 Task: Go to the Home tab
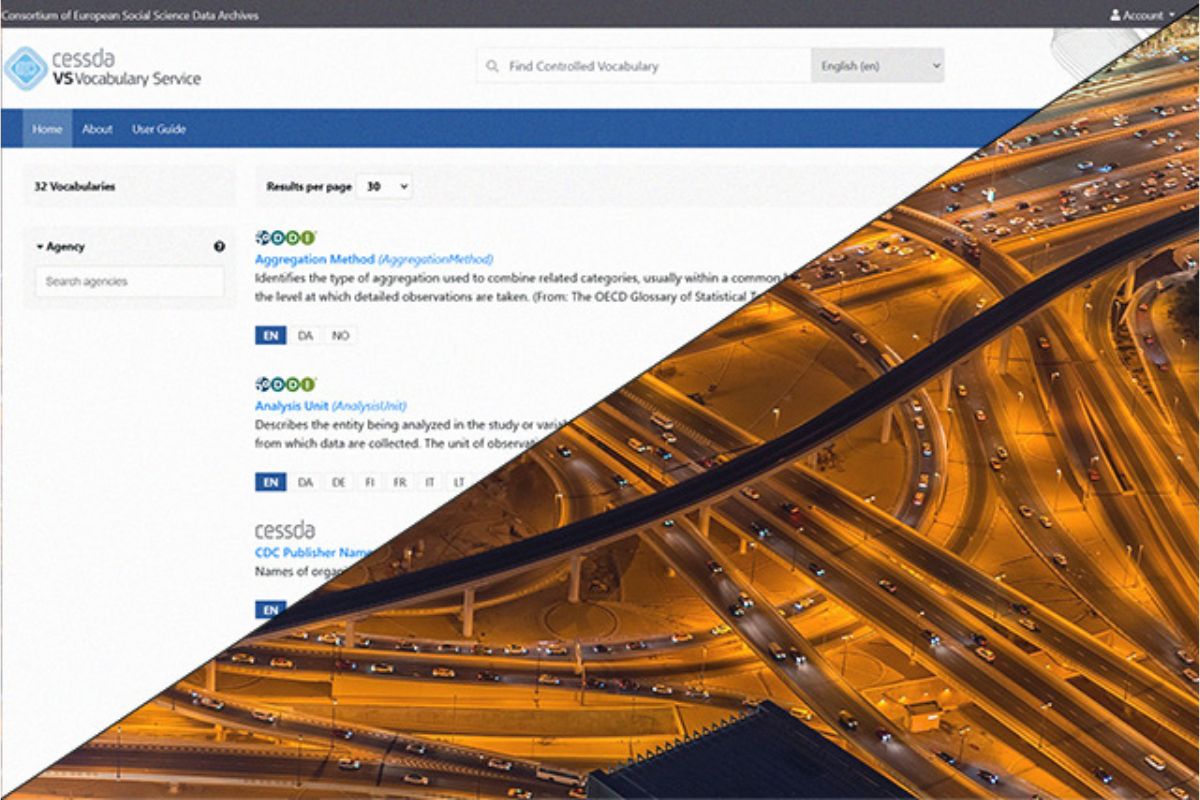(x=47, y=129)
